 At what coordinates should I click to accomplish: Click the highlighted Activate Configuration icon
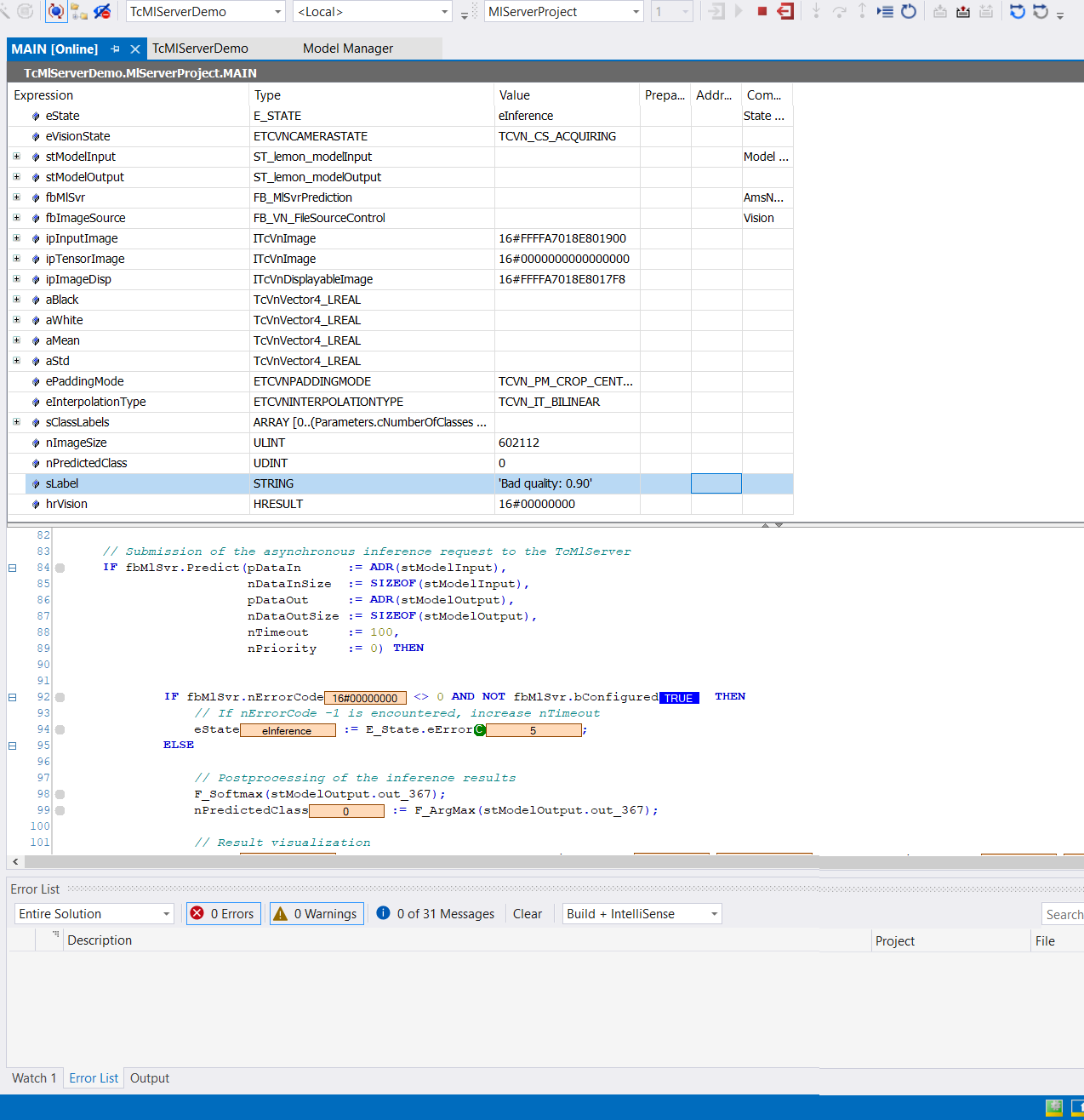[56, 11]
